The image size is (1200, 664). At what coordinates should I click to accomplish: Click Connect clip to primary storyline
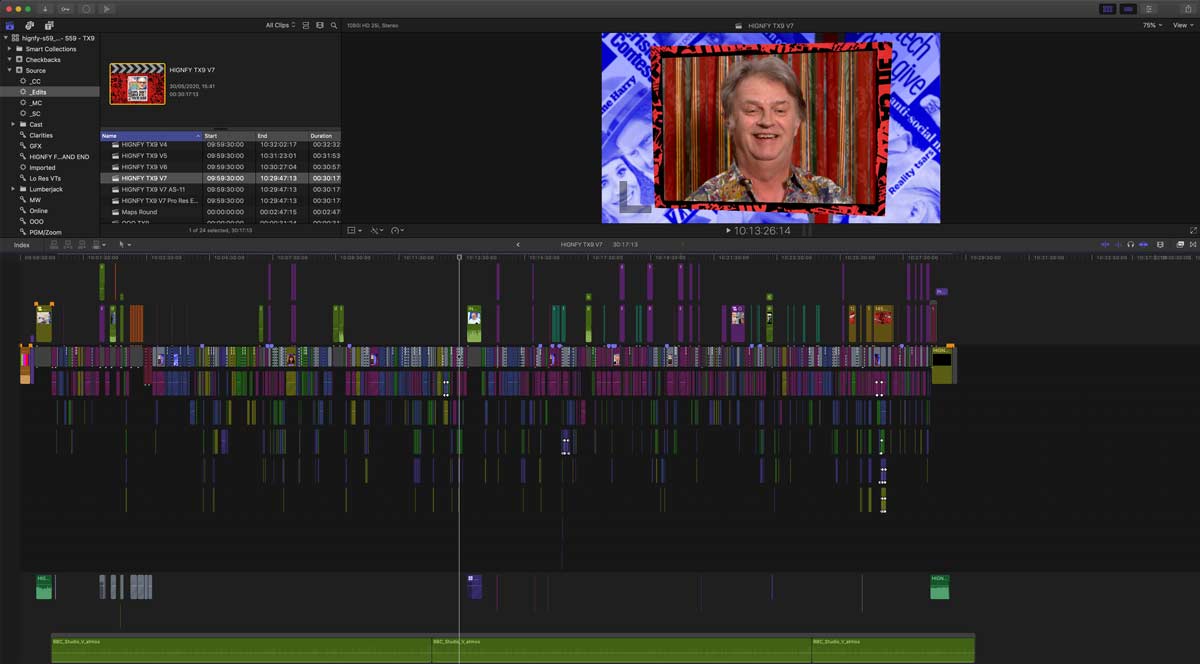point(55,244)
